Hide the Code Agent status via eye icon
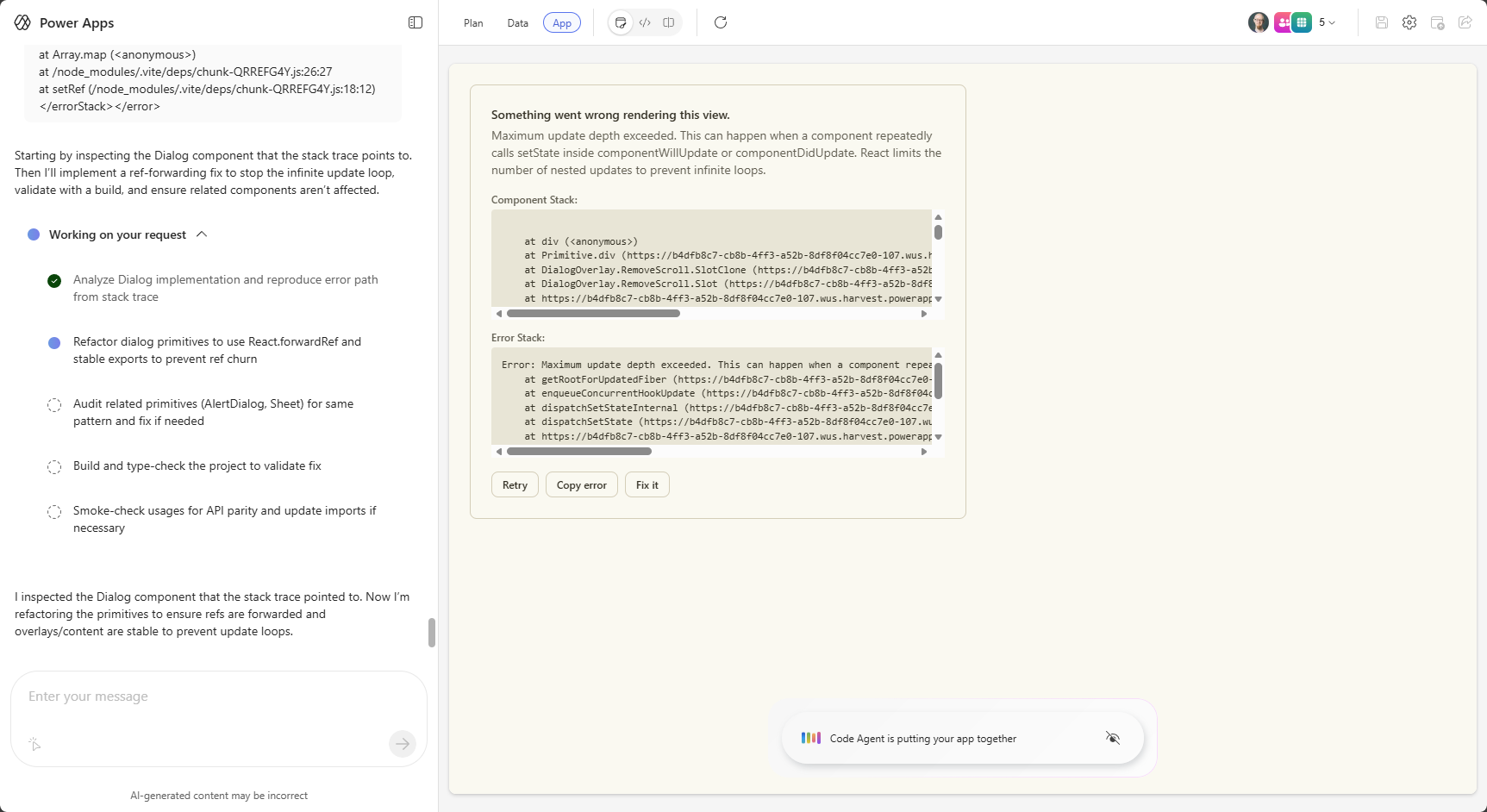 pyautogui.click(x=1113, y=738)
